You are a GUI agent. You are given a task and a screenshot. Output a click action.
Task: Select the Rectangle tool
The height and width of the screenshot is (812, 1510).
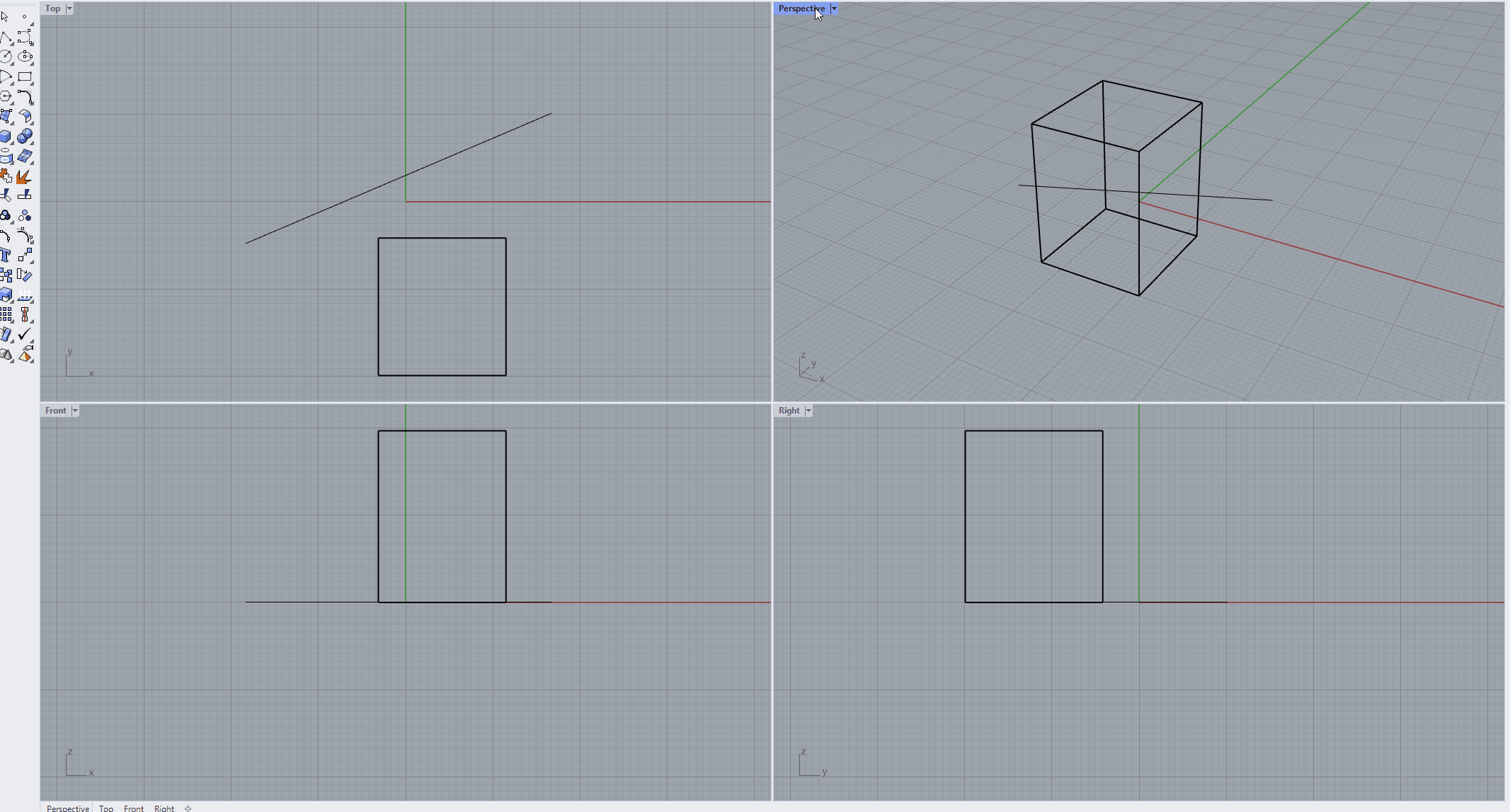25,76
